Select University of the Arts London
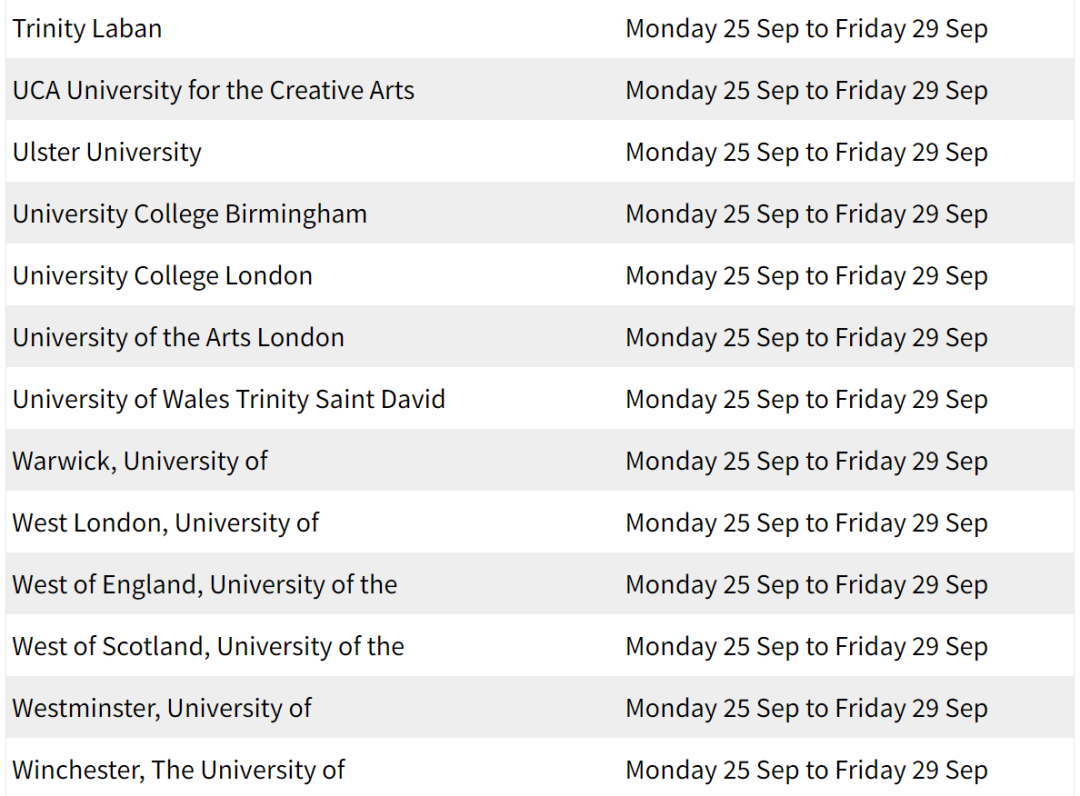Viewport: 1080px width, 796px height. [x=178, y=337]
